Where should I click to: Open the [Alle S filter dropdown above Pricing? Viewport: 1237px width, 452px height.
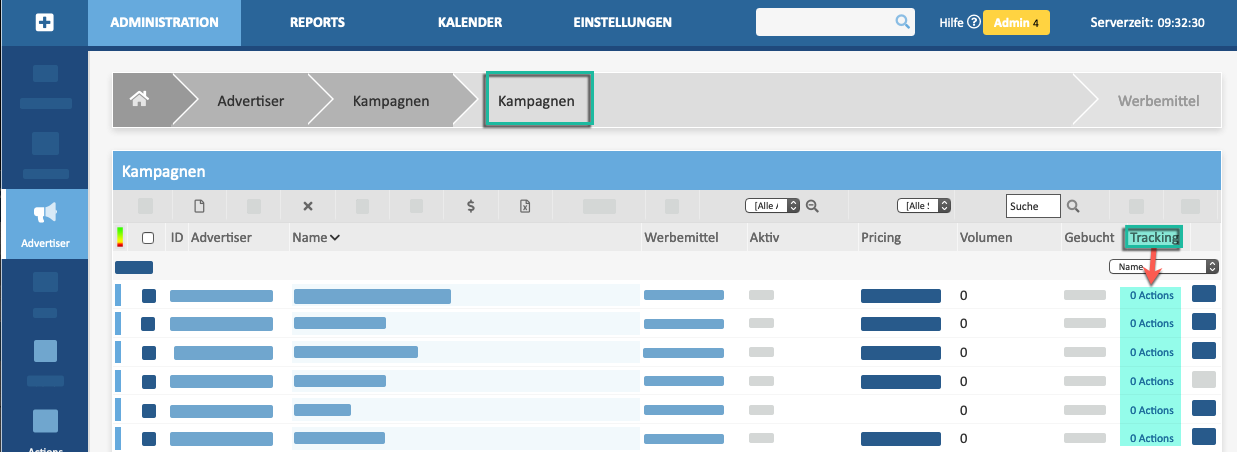(x=924, y=206)
